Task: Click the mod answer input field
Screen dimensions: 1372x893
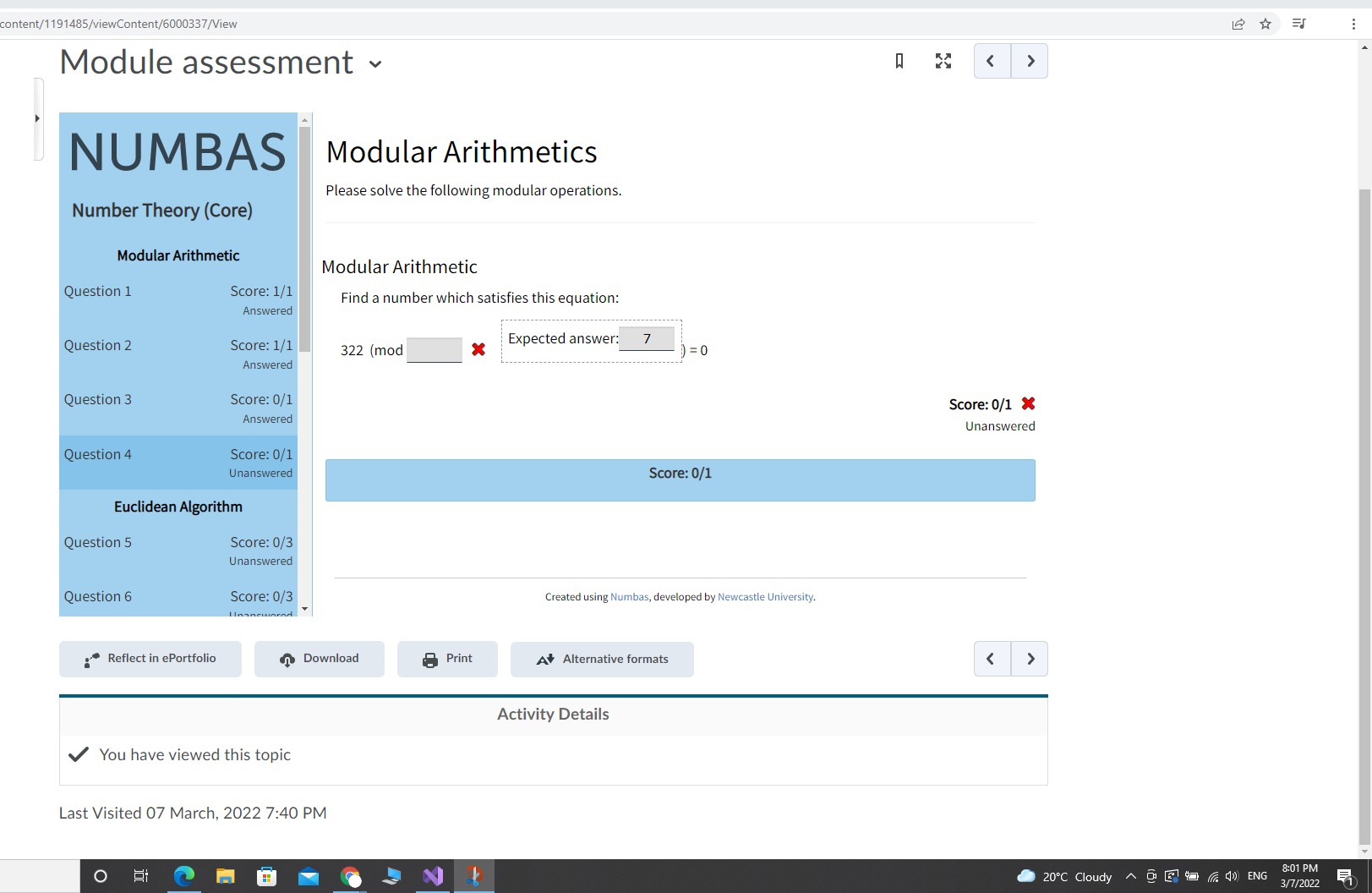Action: [434, 349]
